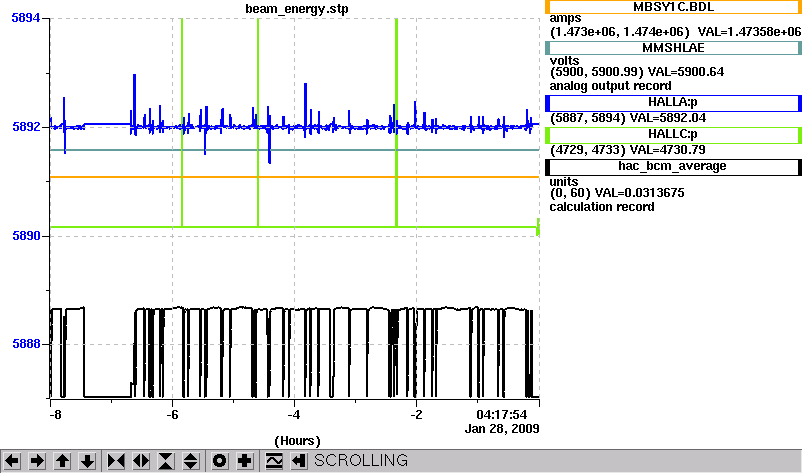The width and height of the screenshot is (802, 473).
Task: Click the 'units' label under hac_bcm_average
Action: click(x=564, y=182)
